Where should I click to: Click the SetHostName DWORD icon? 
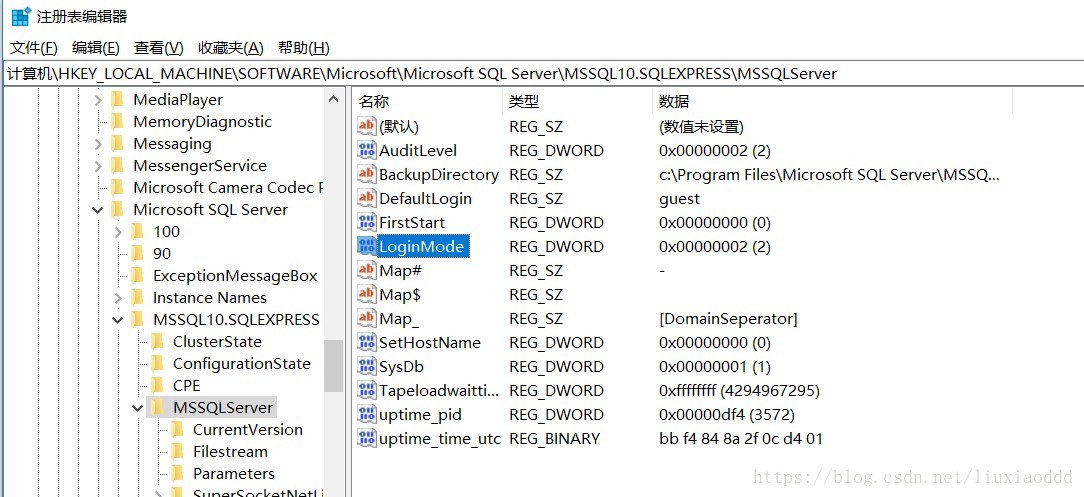pyautogui.click(x=366, y=342)
